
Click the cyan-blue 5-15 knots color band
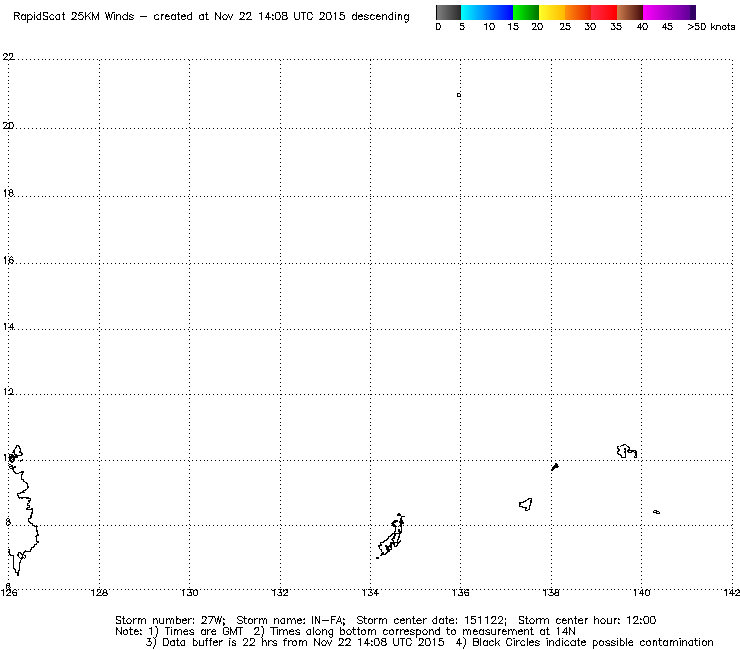click(x=487, y=12)
